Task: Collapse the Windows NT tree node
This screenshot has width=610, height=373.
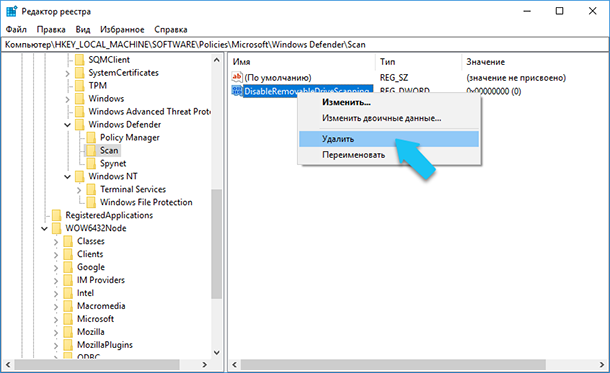Action: (67, 177)
